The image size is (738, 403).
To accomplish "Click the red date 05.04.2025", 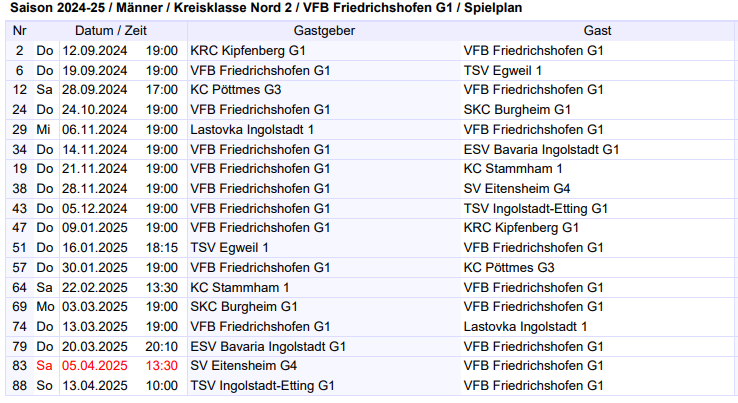I will coord(94,365).
